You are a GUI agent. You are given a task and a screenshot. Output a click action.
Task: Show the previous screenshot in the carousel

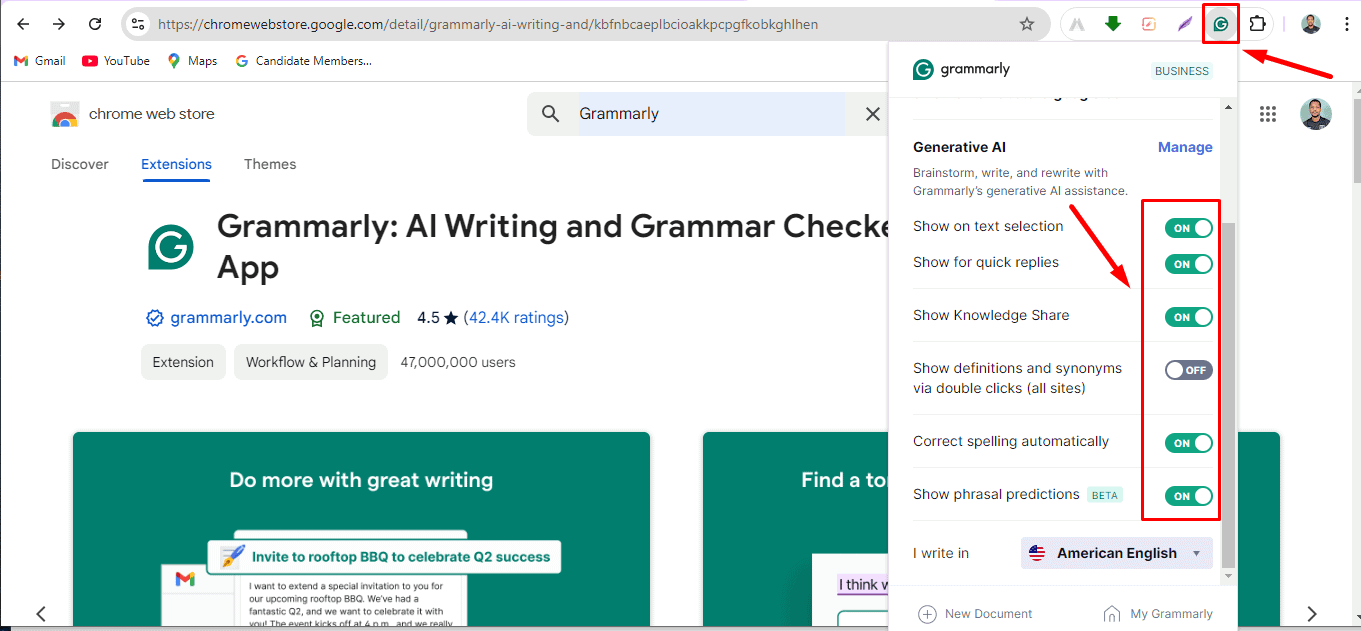41,613
